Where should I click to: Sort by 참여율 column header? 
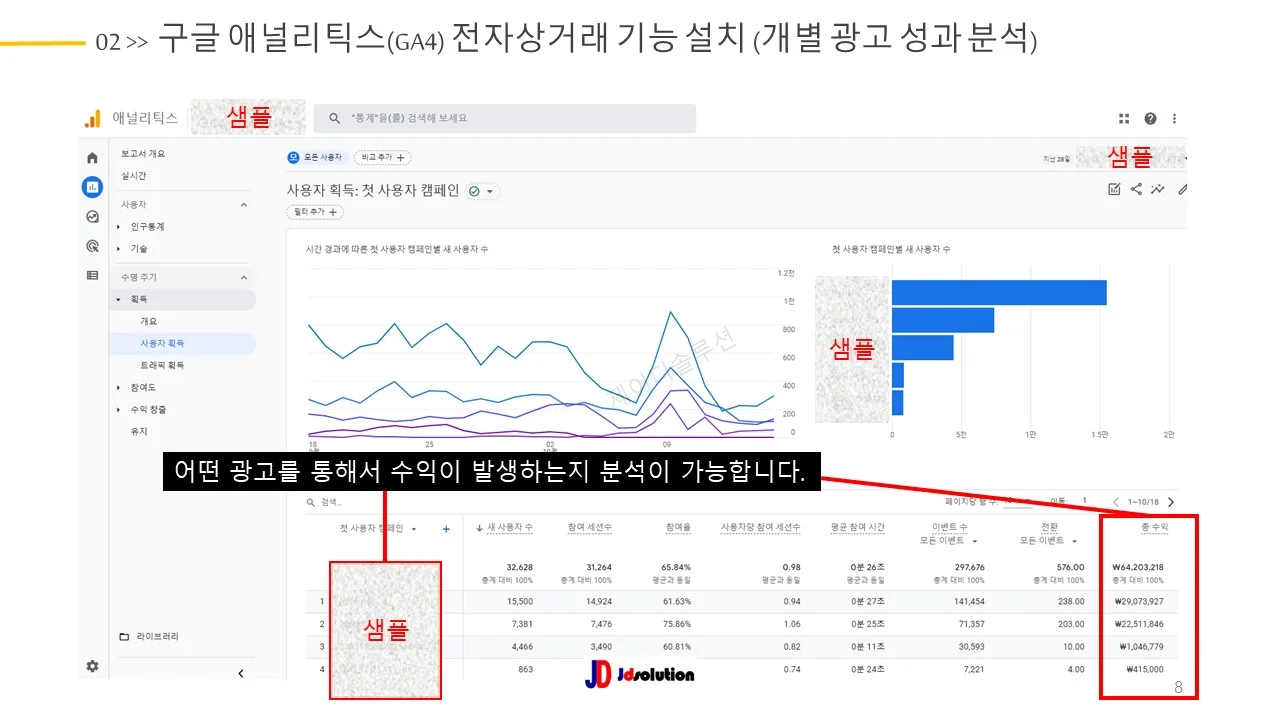pos(678,528)
